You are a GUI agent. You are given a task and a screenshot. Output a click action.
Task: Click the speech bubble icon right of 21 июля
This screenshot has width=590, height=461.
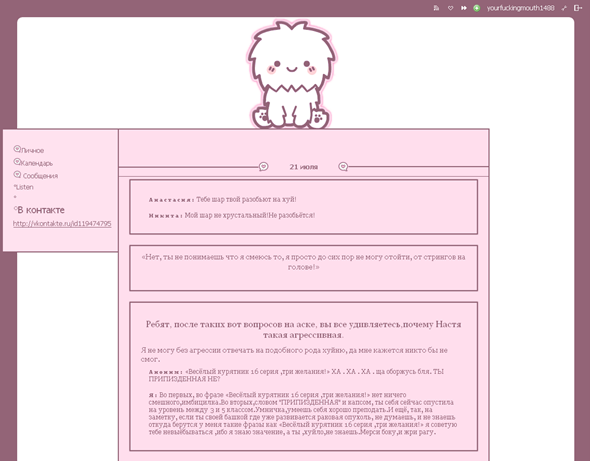pyautogui.click(x=343, y=166)
